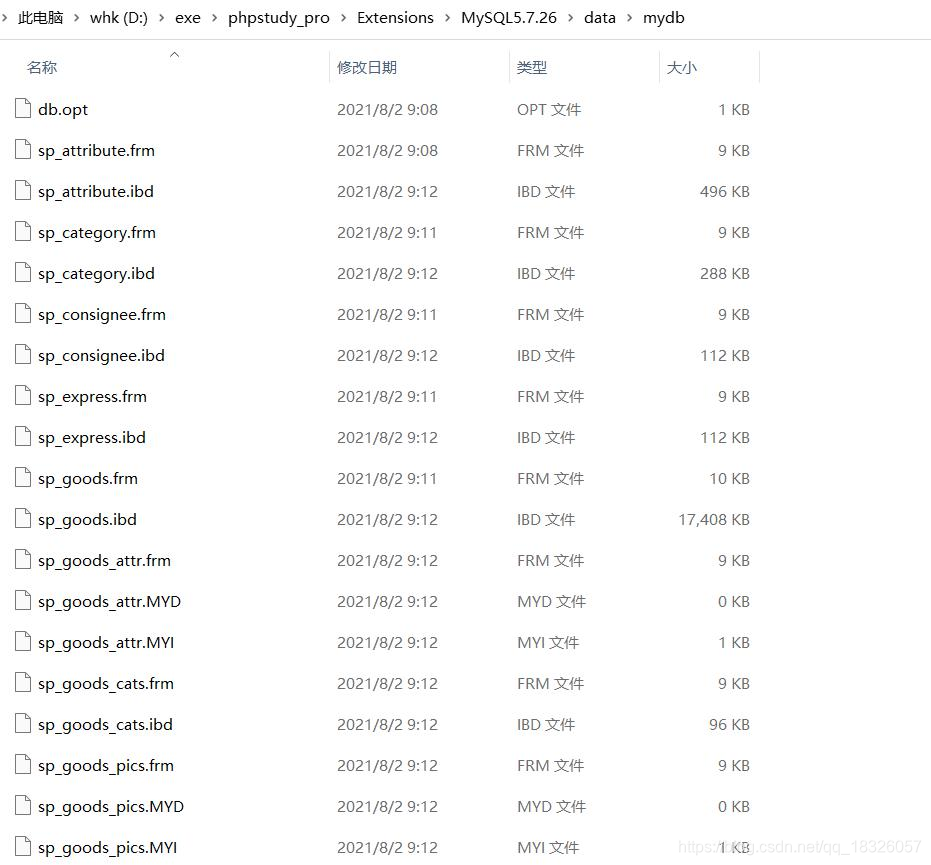This screenshot has width=931, height=865.
Task: Expand the chevron before 此电脑 breadcrumb
Action: (5, 18)
